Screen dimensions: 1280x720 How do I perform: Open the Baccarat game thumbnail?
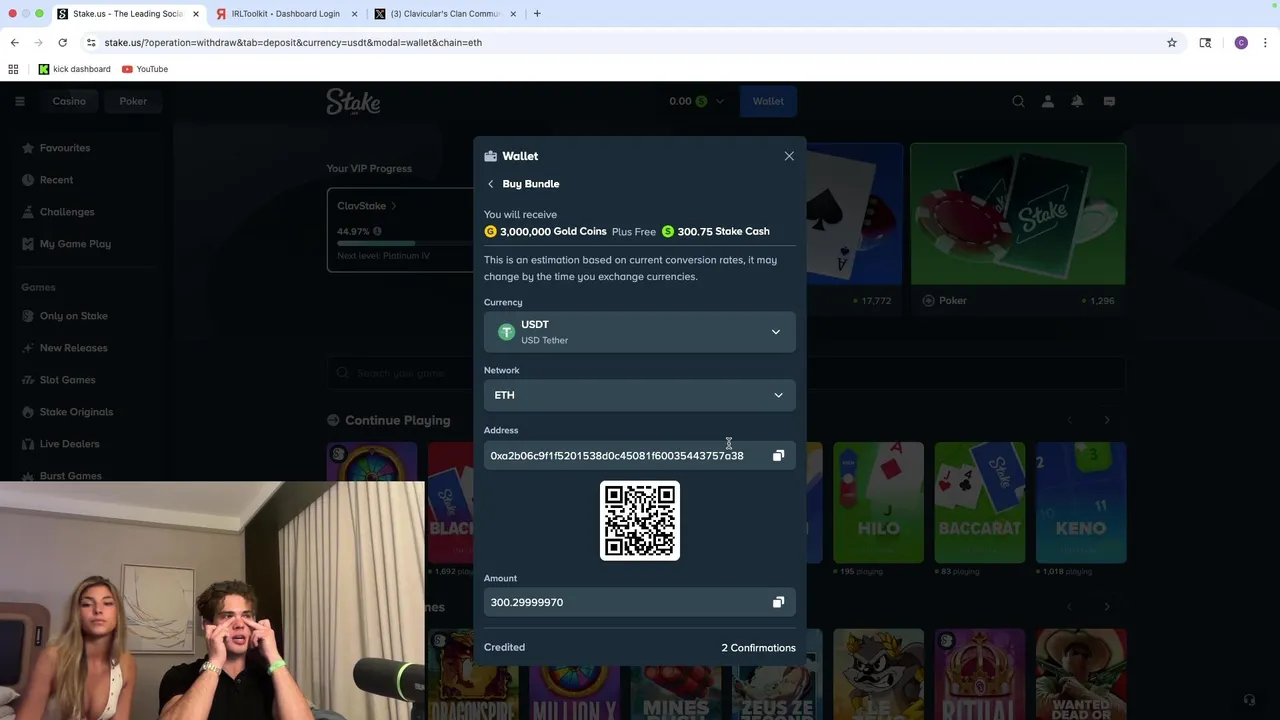click(x=979, y=503)
